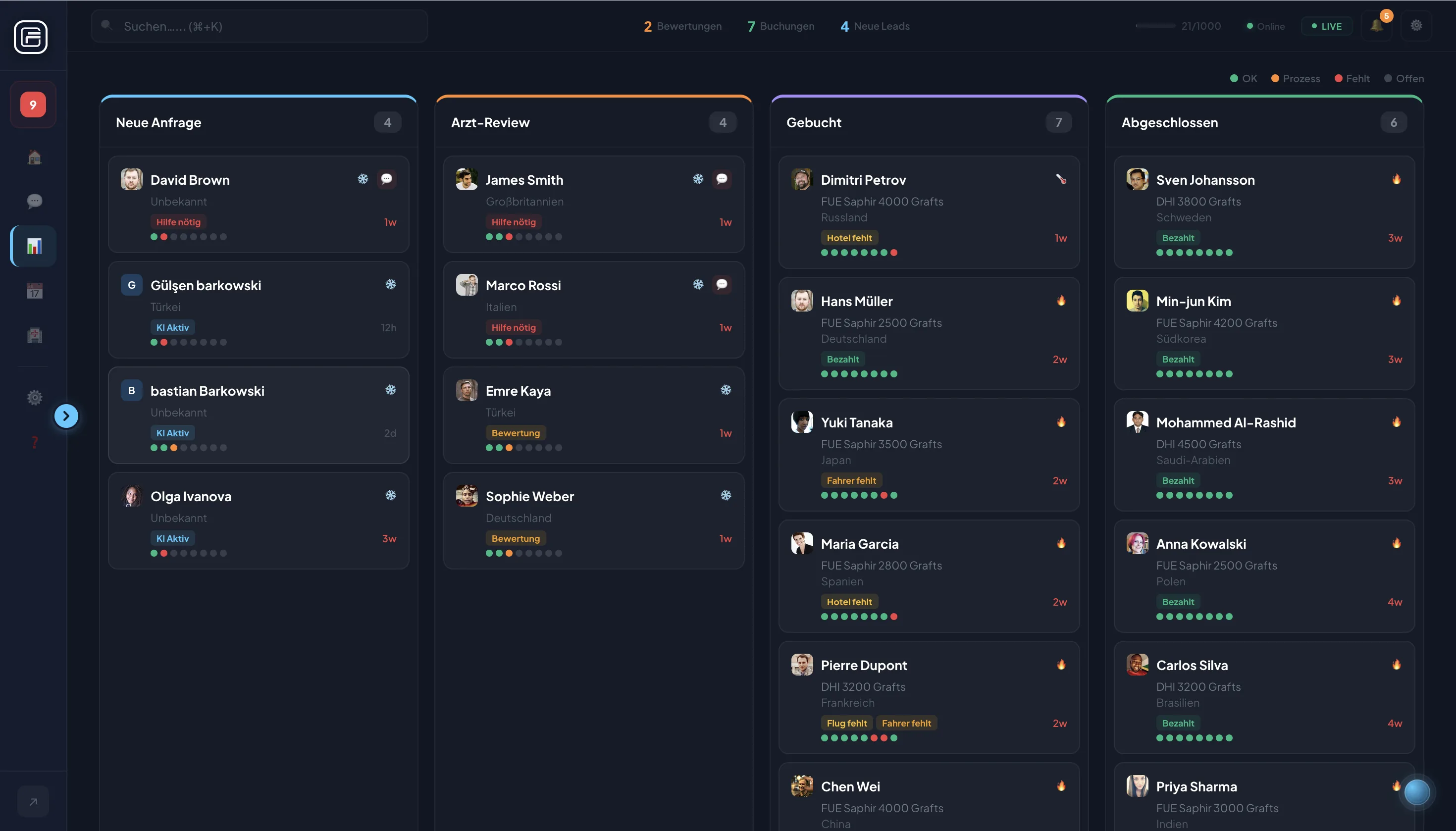Open the 4 Neue Leads view
The image size is (1456, 831).
pos(875,26)
